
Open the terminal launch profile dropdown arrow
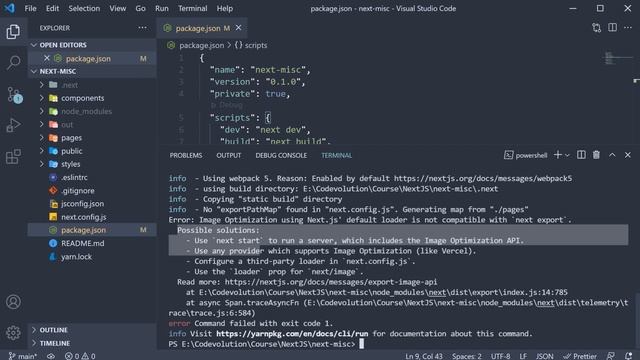567,156
